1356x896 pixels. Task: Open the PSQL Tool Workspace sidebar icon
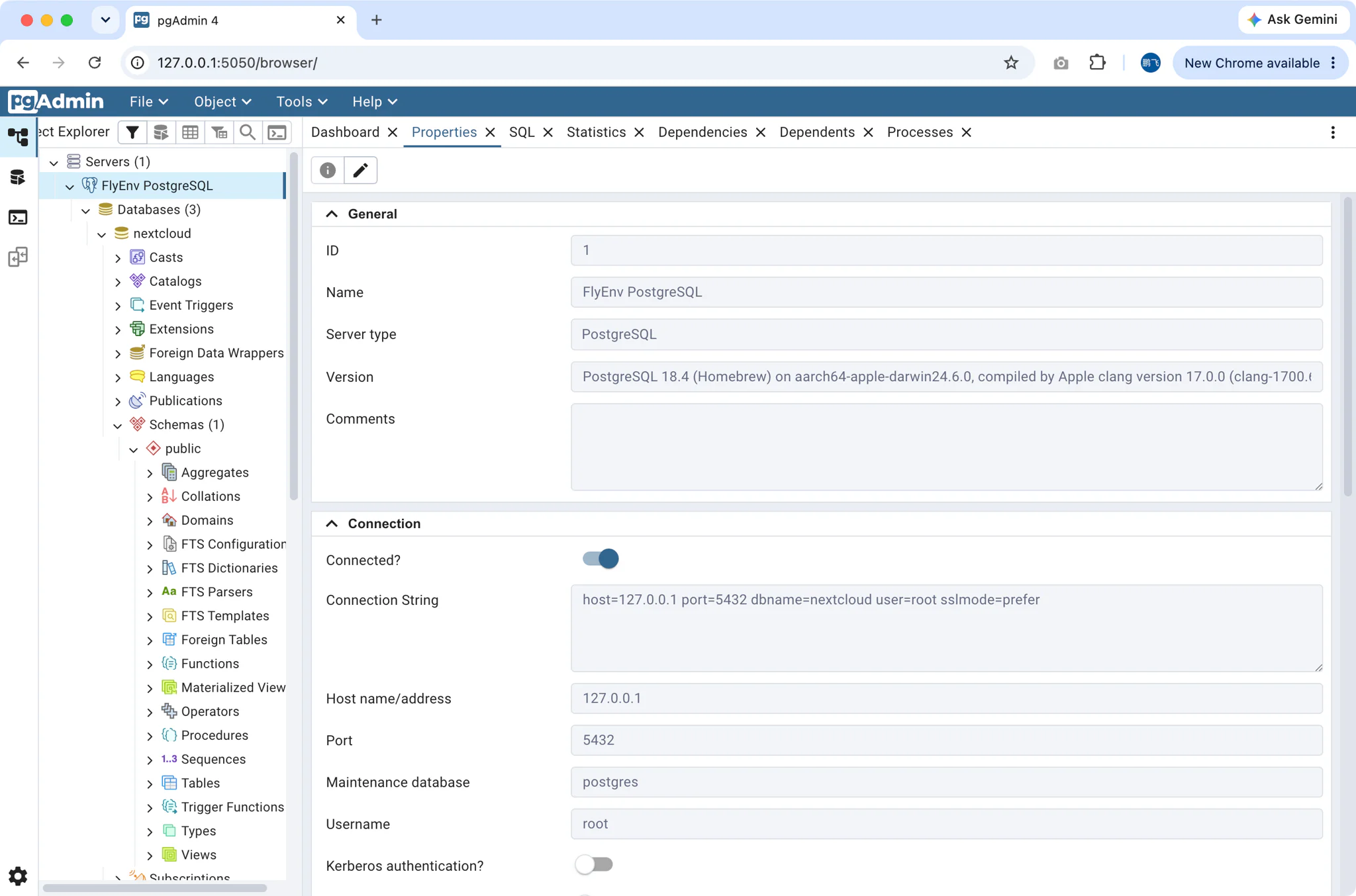tap(18, 217)
